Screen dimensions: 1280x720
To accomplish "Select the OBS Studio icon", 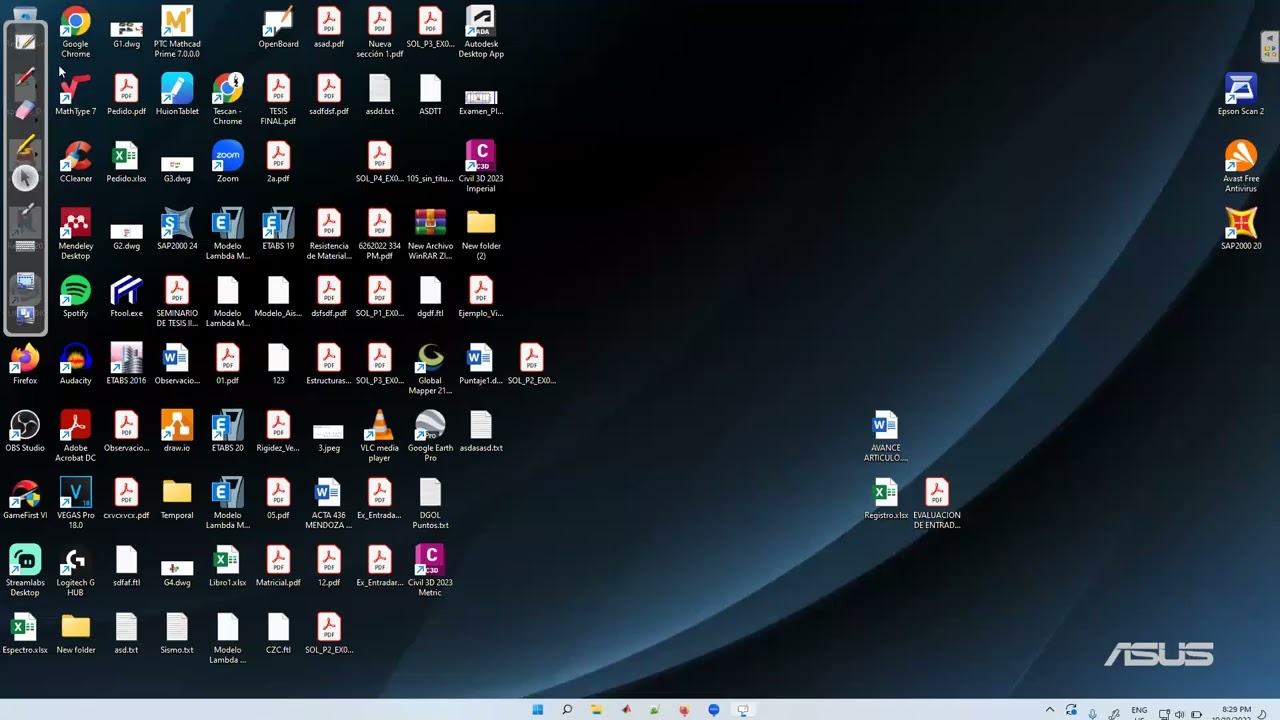I will (x=25, y=430).
